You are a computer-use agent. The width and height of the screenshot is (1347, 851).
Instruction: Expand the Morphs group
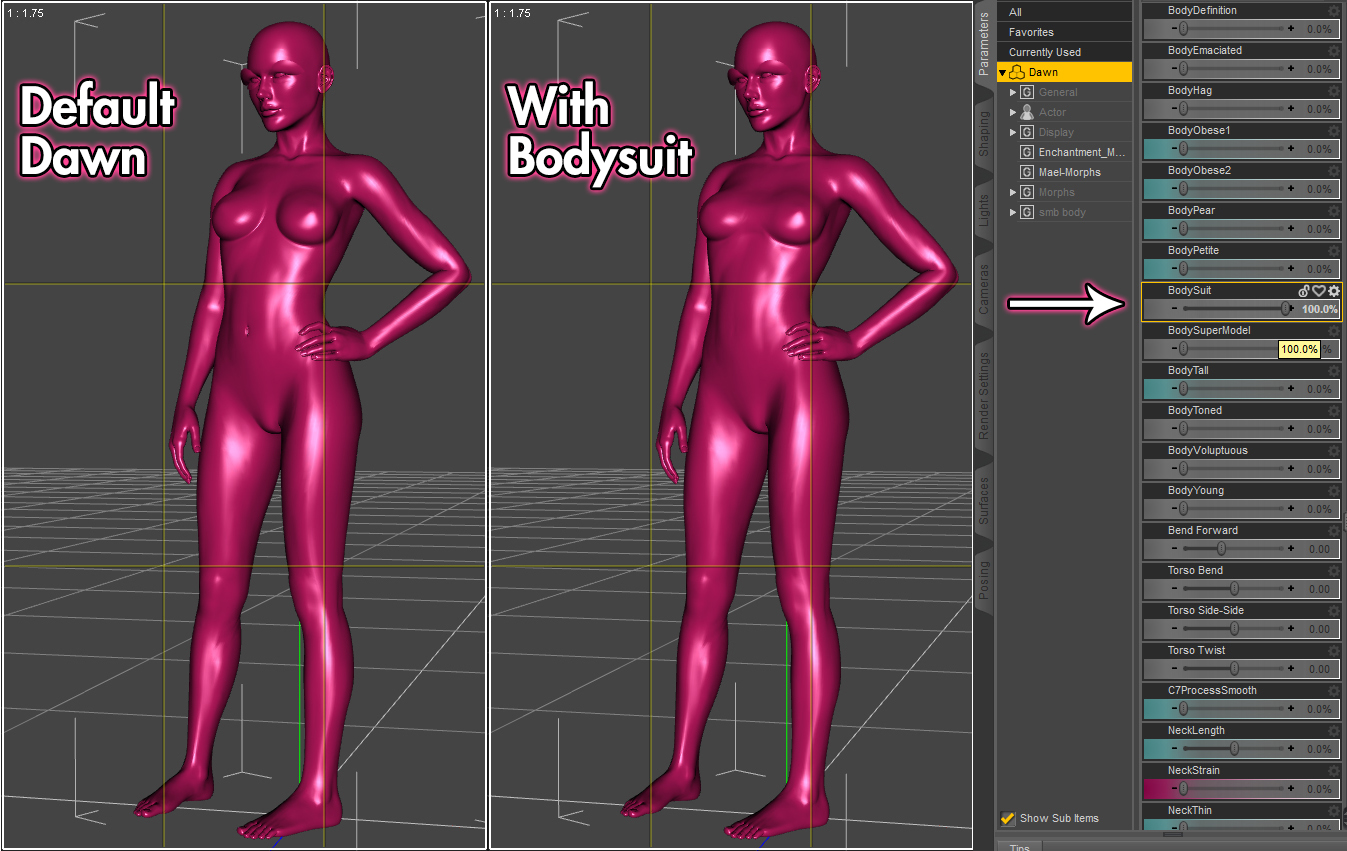click(x=1013, y=192)
